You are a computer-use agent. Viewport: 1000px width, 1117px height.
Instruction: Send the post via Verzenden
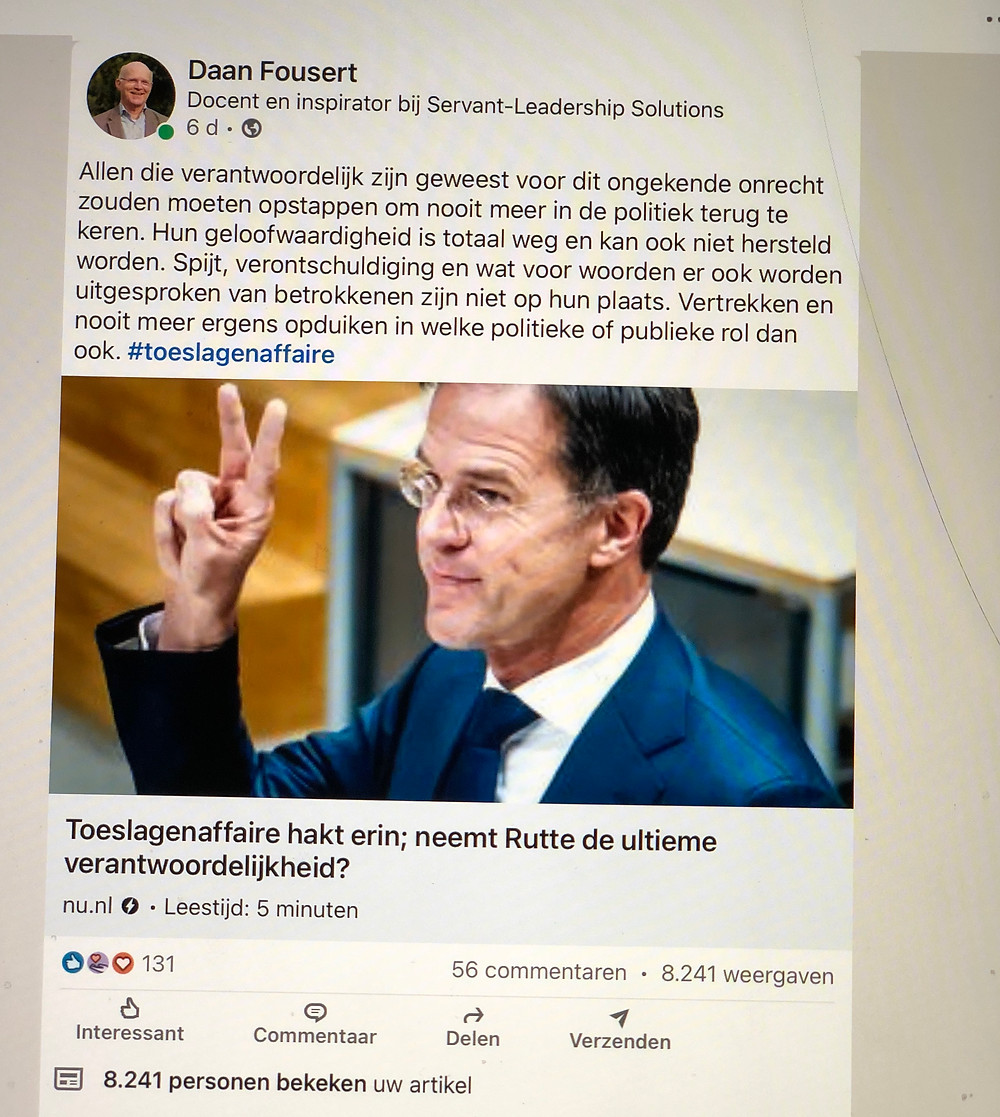click(620, 1030)
